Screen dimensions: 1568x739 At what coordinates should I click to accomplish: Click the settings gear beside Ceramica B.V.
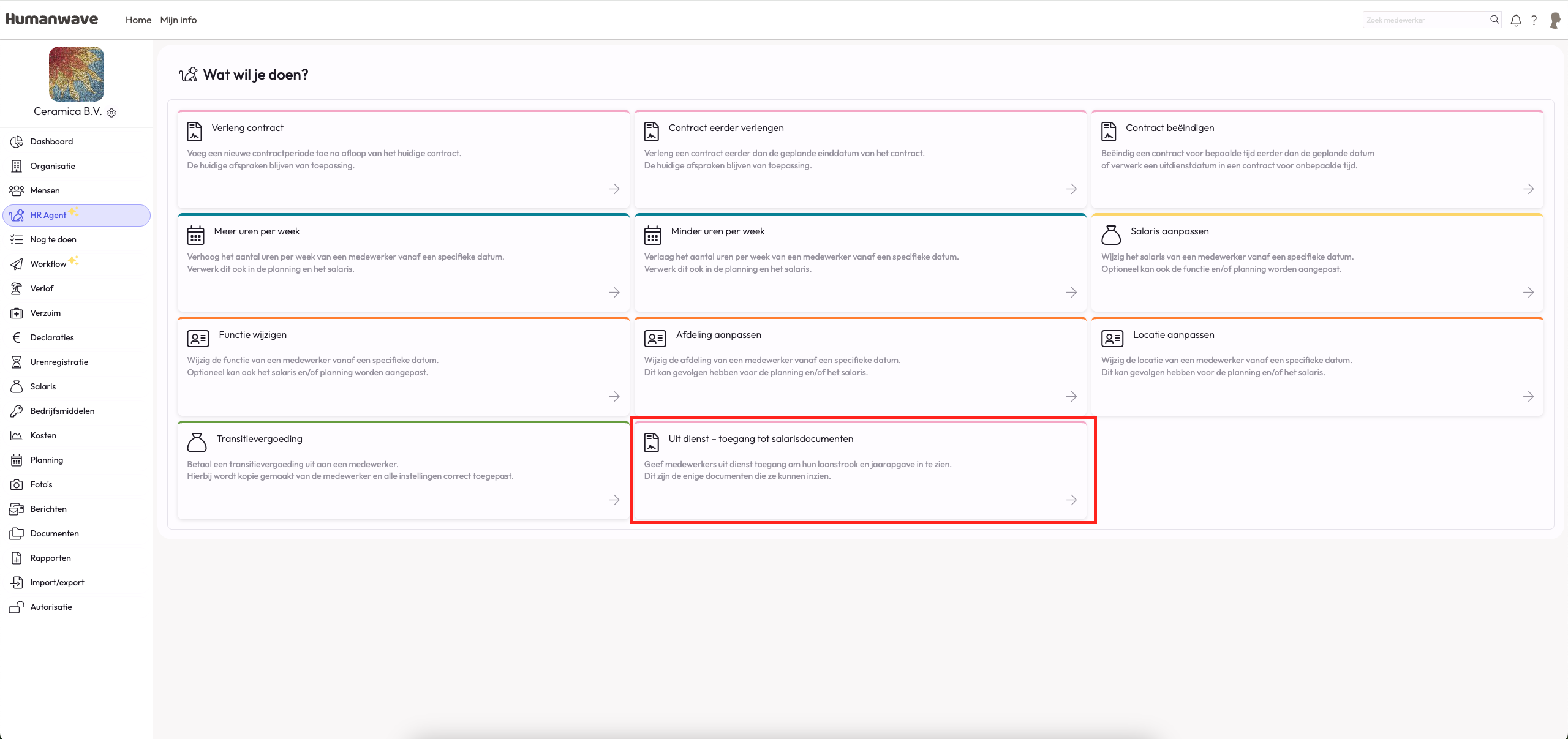pyautogui.click(x=111, y=113)
